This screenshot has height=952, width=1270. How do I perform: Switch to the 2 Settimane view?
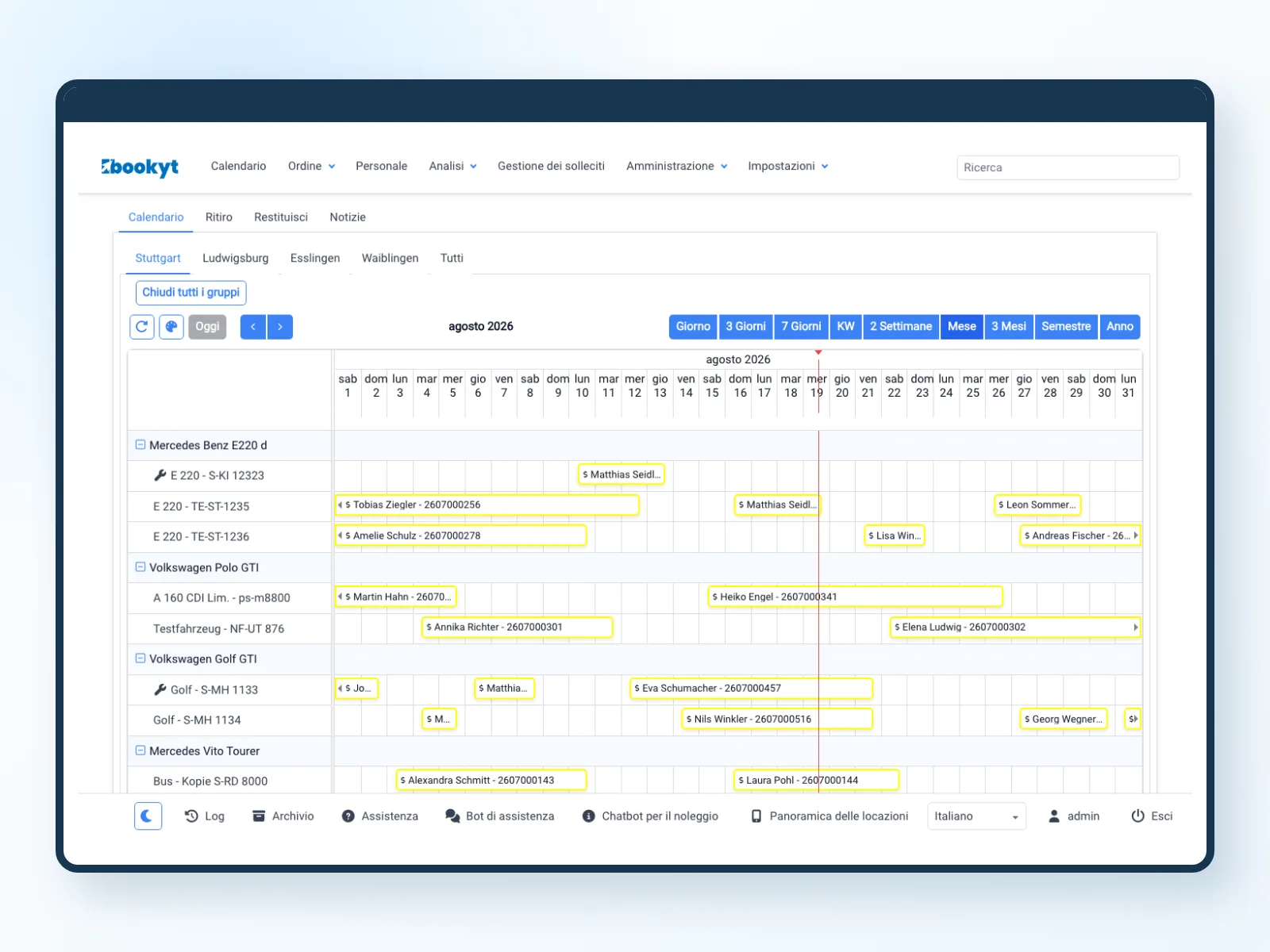click(901, 327)
